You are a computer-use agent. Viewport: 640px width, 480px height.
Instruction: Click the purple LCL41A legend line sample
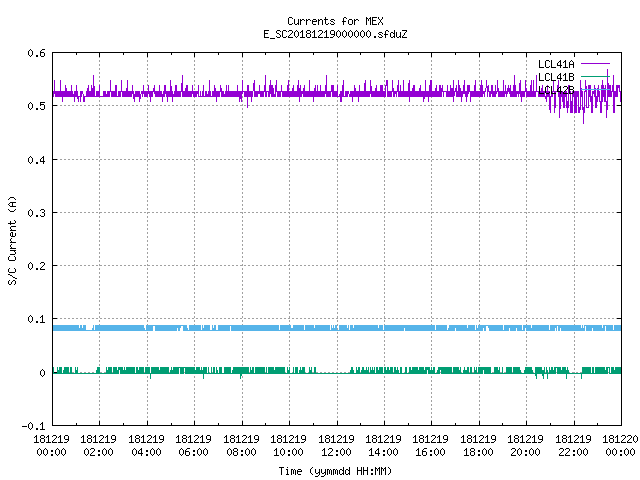coord(595,64)
